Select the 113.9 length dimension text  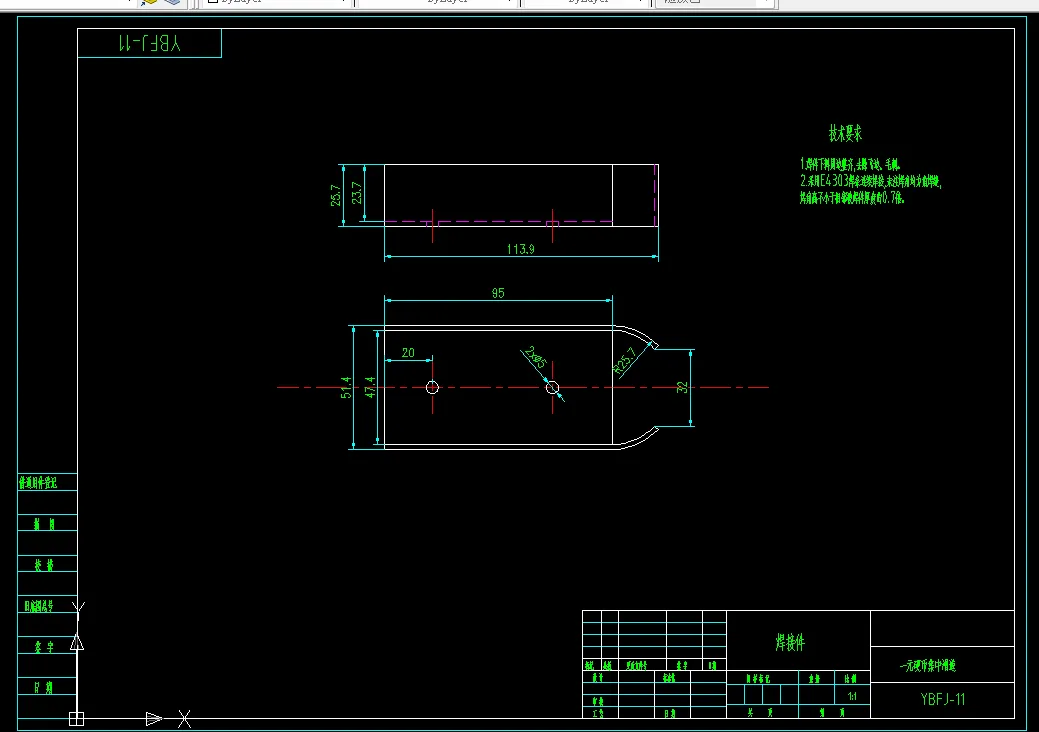click(520, 249)
